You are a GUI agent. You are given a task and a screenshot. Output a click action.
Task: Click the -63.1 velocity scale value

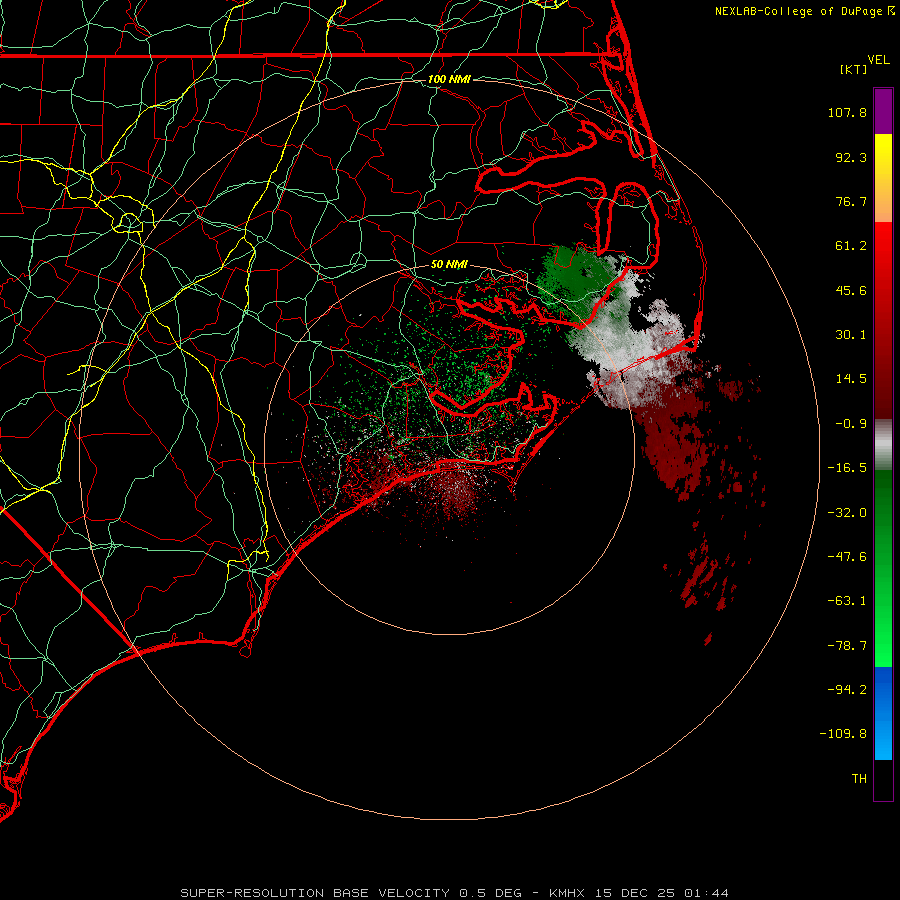[847, 601]
